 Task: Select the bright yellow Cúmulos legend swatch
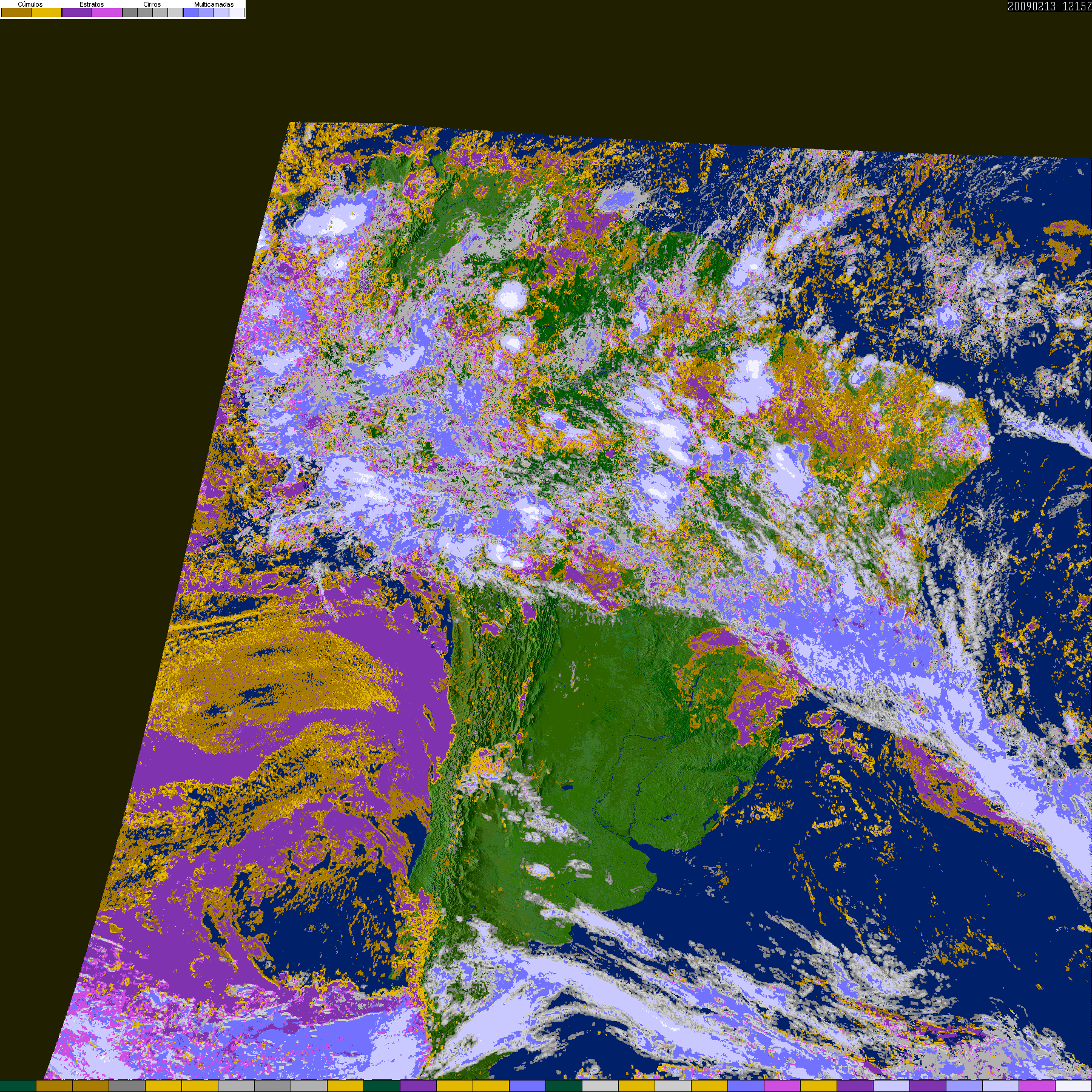pos(47,12)
